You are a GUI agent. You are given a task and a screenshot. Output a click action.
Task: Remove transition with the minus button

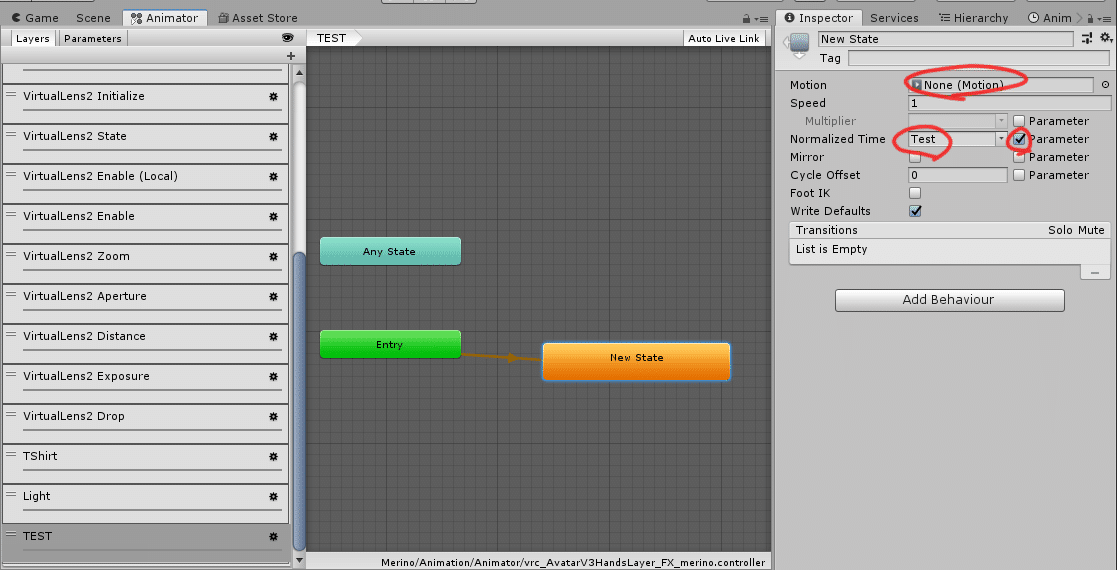tap(1095, 274)
